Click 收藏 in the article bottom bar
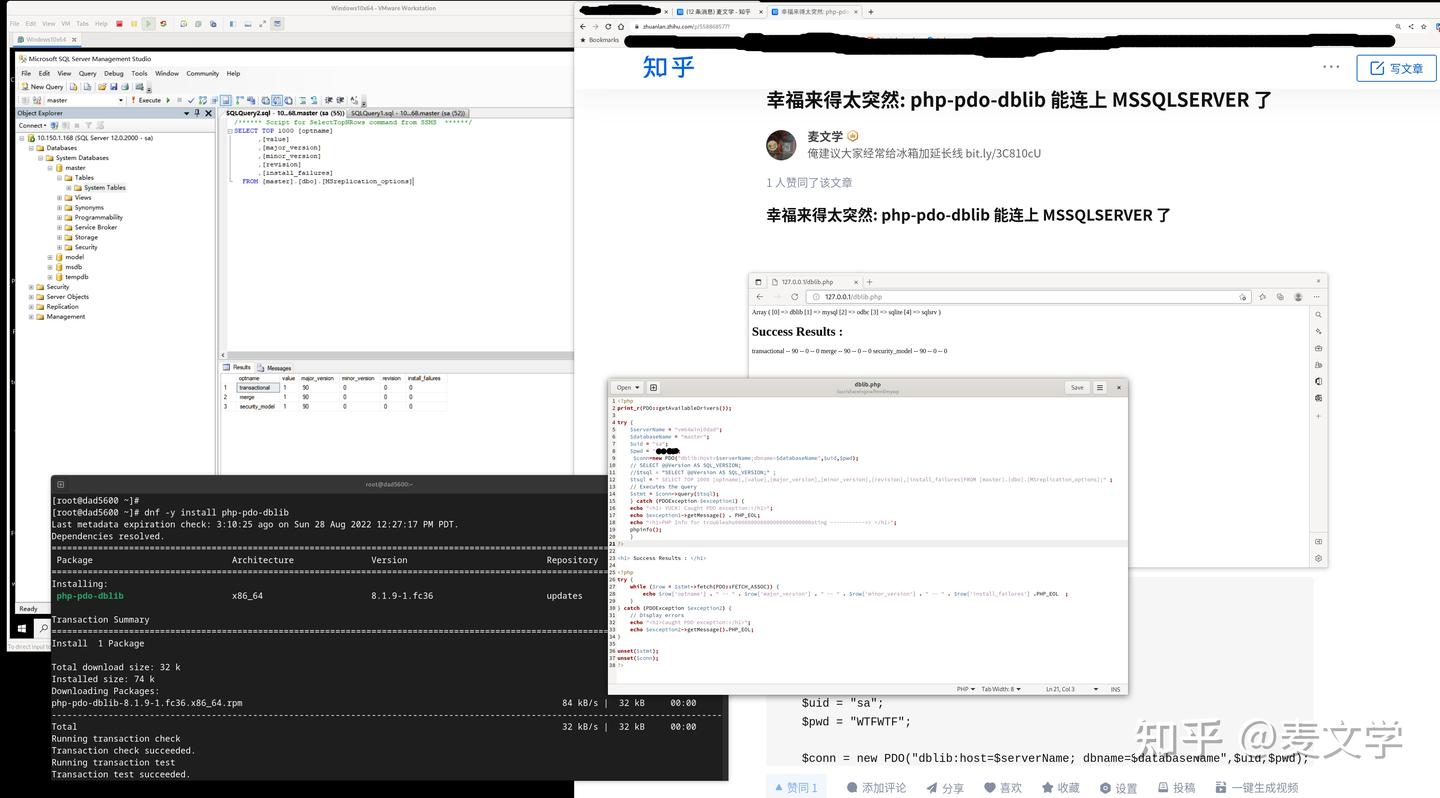 click(x=1059, y=788)
